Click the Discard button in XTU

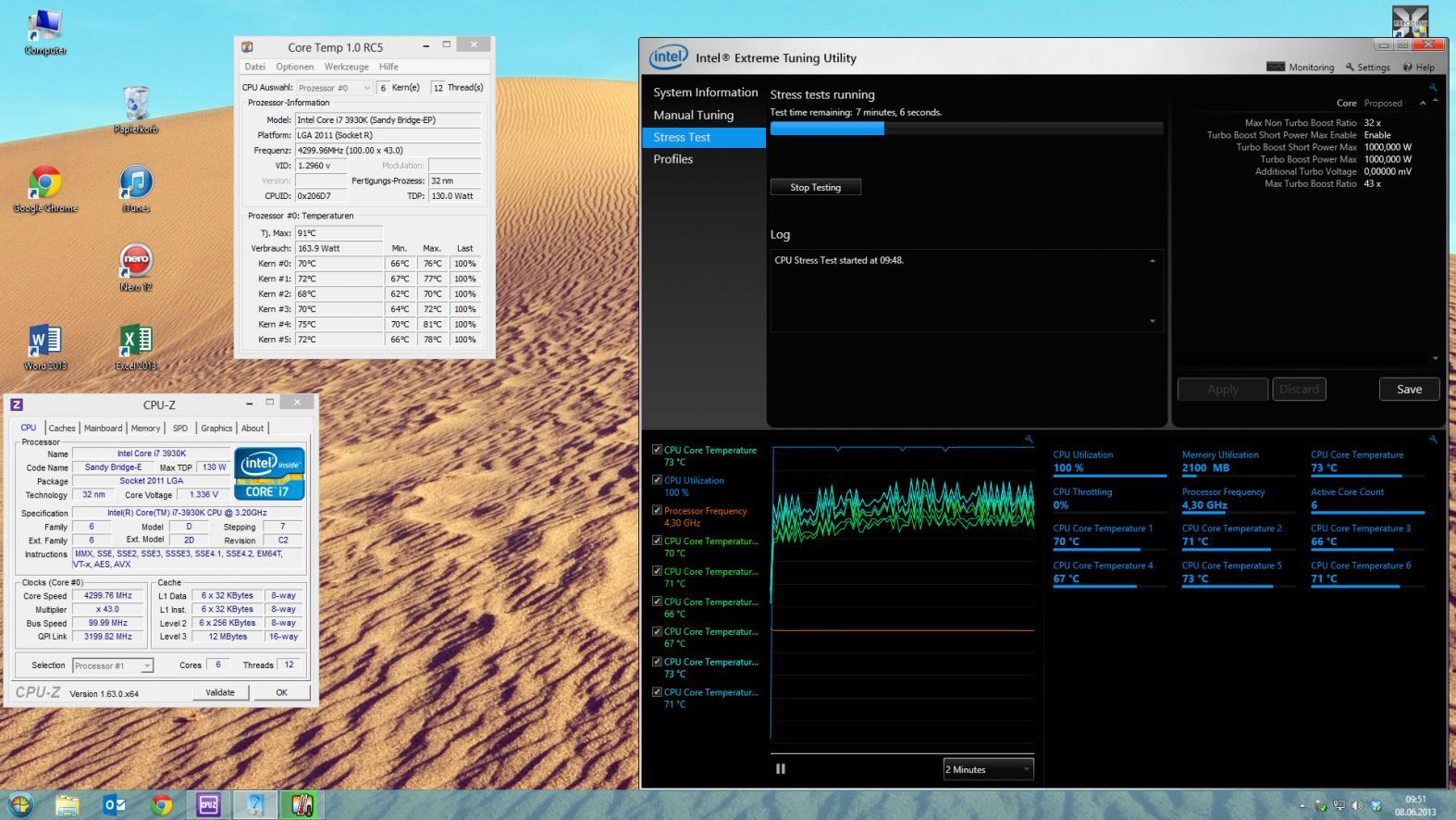pos(1299,389)
